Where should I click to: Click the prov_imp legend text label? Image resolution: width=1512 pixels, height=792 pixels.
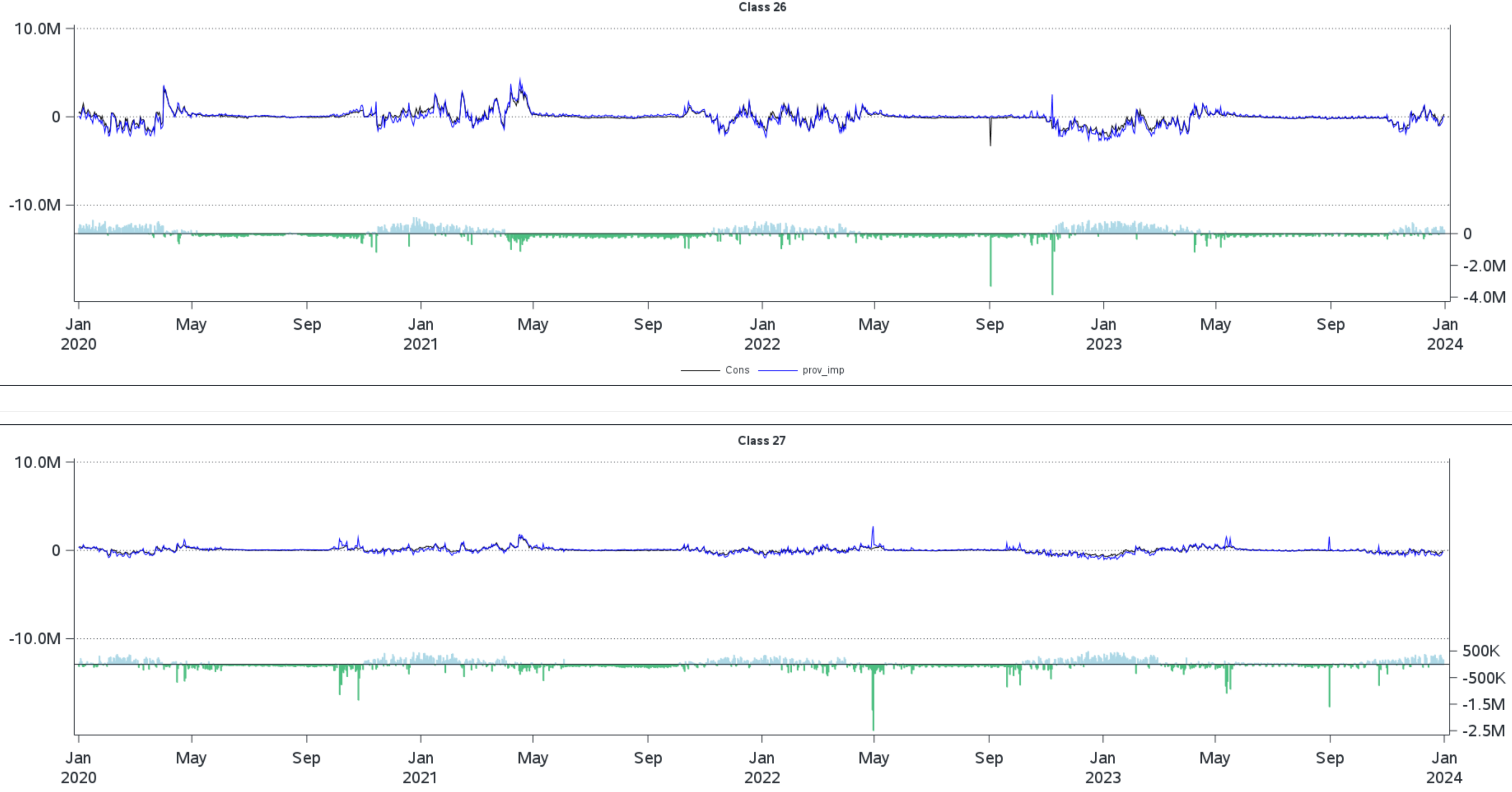[825, 370]
